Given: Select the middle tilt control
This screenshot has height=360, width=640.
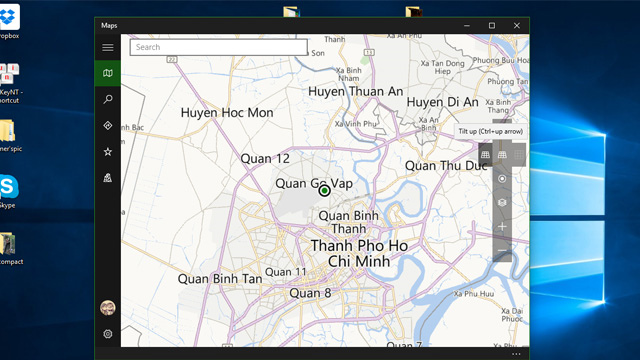Looking at the screenshot, I should coord(502,155).
